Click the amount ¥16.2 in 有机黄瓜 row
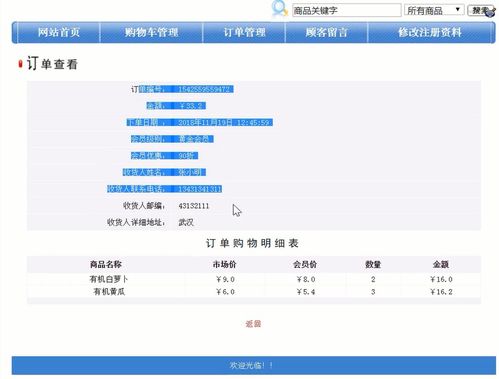Viewport: 499px width, 379px height. pyautogui.click(x=441, y=292)
